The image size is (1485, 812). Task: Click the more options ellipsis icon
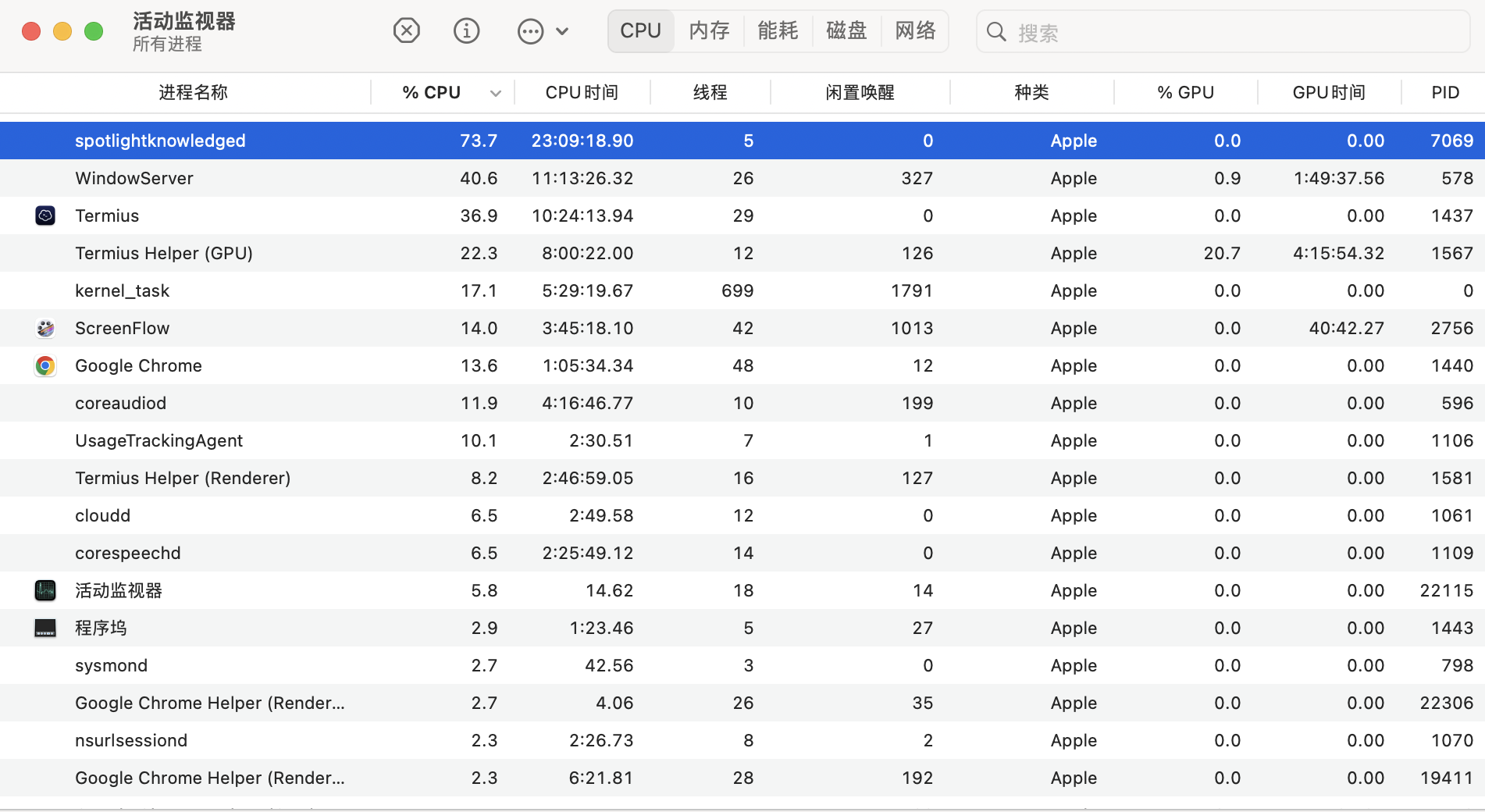pyautogui.click(x=530, y=32)
